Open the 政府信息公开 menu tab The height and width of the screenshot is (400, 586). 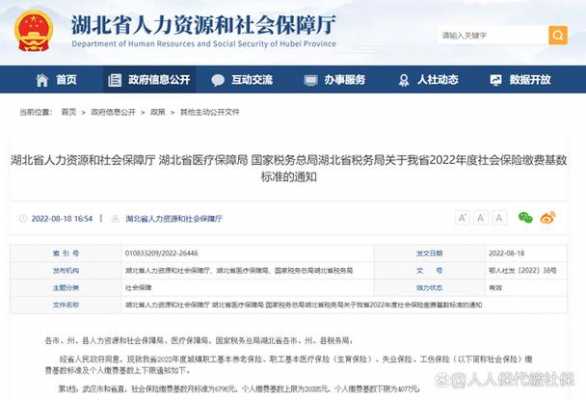149,80
